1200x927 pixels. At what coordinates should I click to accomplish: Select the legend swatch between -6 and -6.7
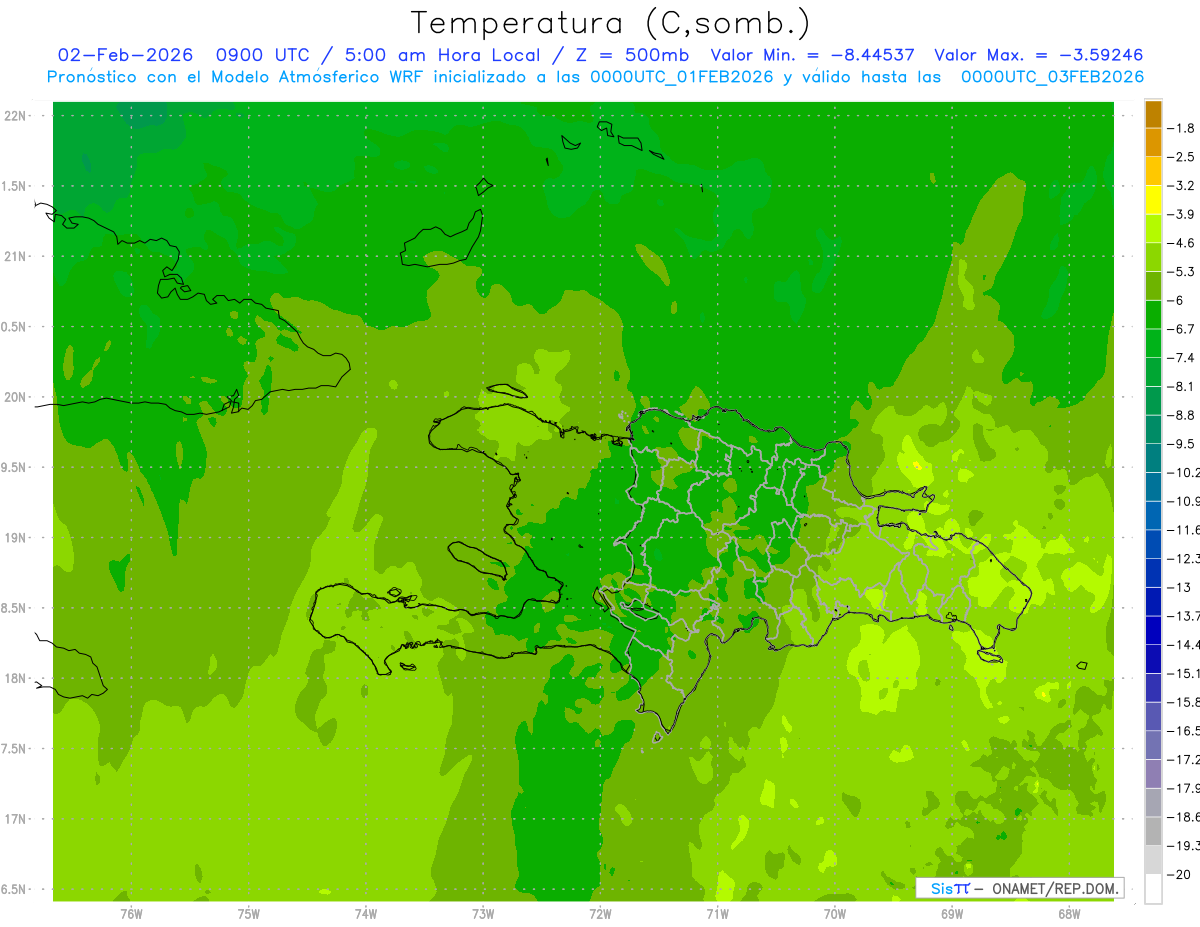coord(1153,315)
